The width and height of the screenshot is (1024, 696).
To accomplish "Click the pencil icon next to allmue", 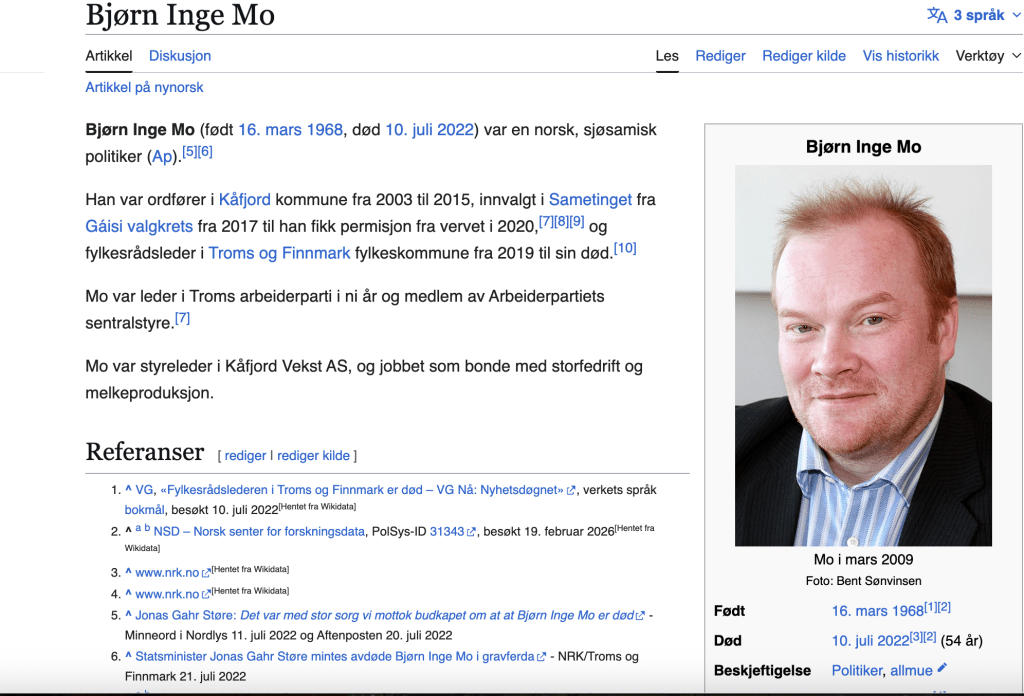I will [x=942, y=669].
